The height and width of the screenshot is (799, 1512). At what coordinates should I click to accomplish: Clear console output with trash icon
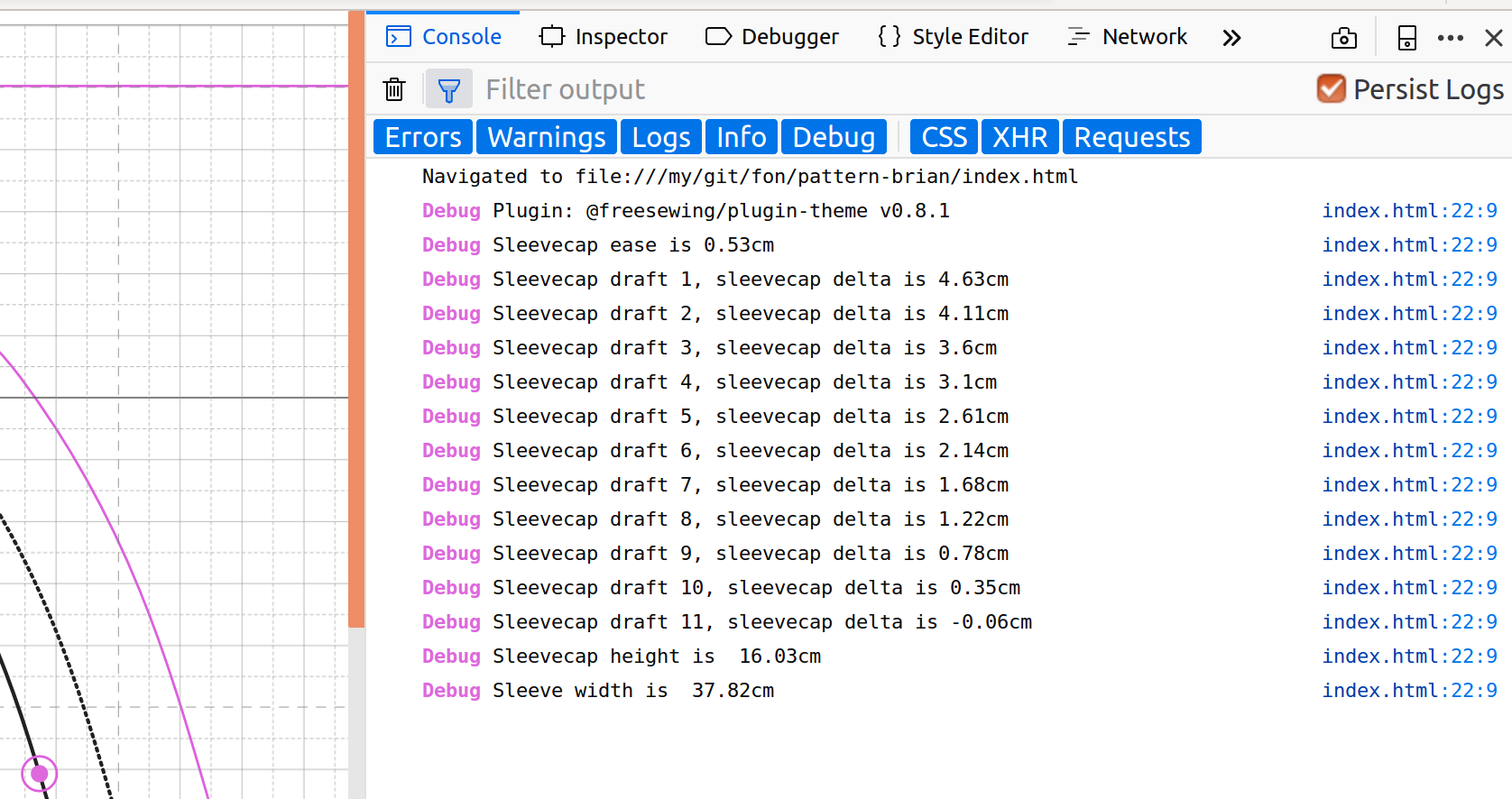(394, 89)
